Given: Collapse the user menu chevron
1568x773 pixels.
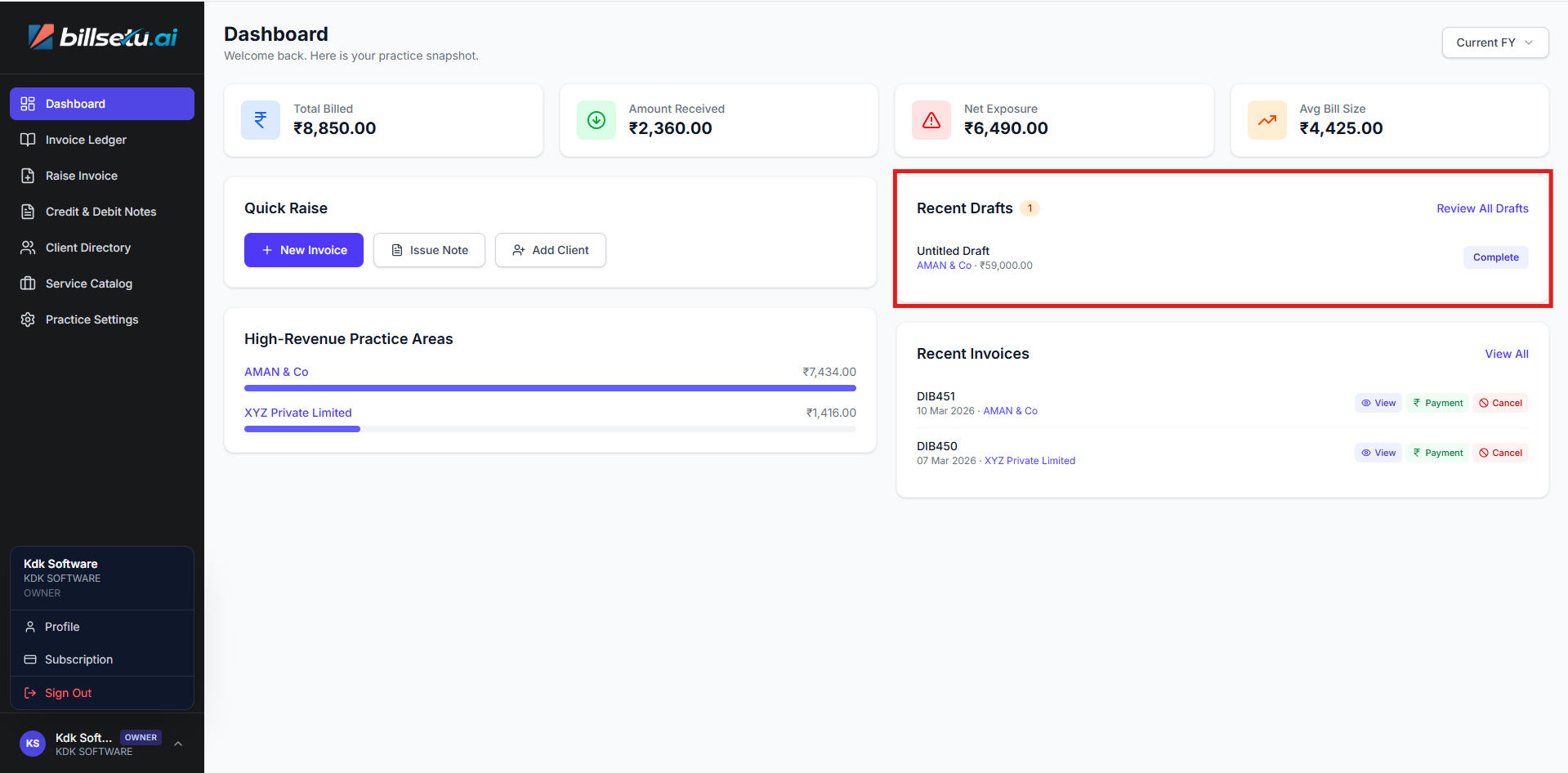Looking at the screenshot, I should tap(178, 744).
